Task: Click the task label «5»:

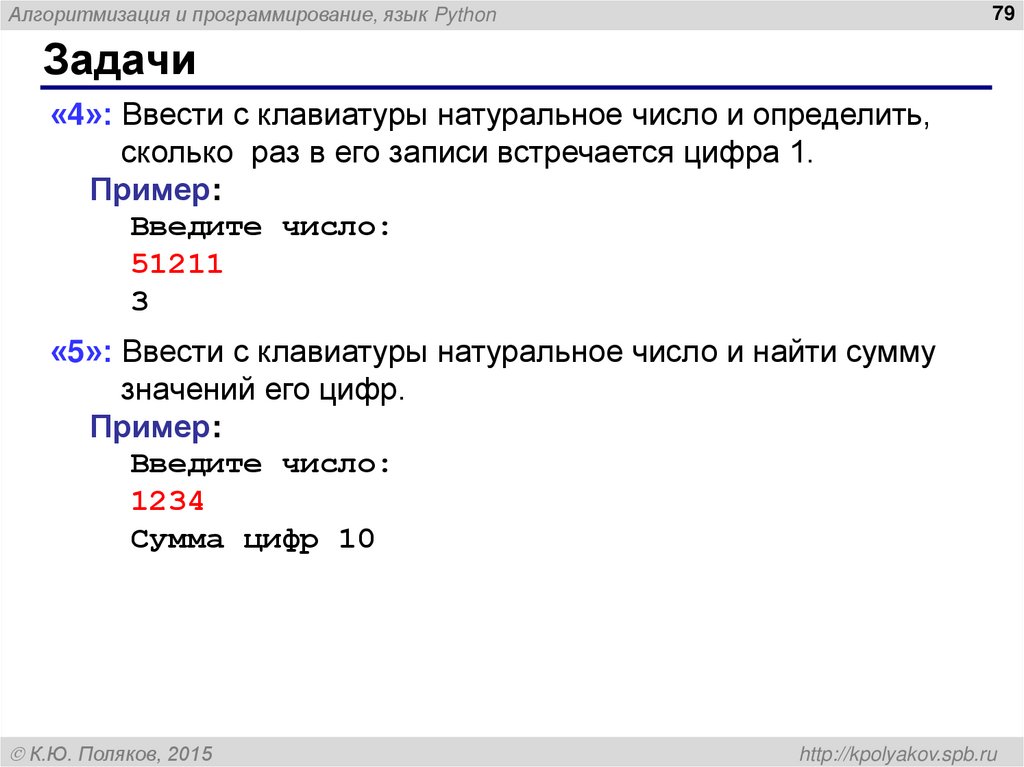Action: 82,352
